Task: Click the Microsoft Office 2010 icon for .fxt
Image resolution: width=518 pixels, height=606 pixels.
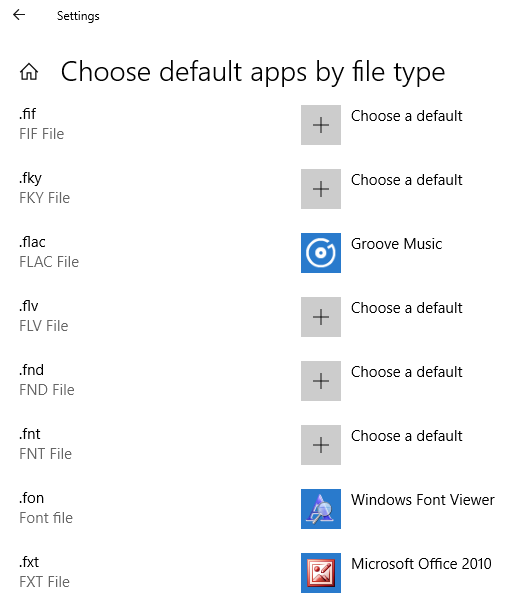Action: [321, 573]
